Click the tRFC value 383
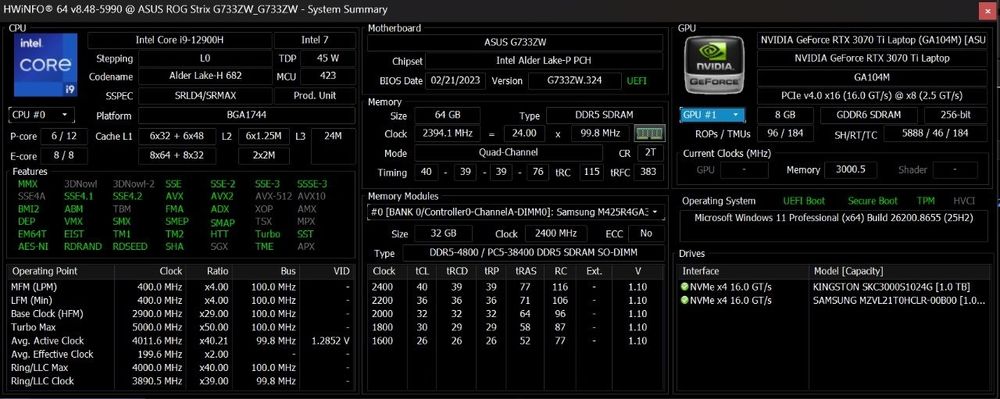1000x399 pixels. (648, 172)
